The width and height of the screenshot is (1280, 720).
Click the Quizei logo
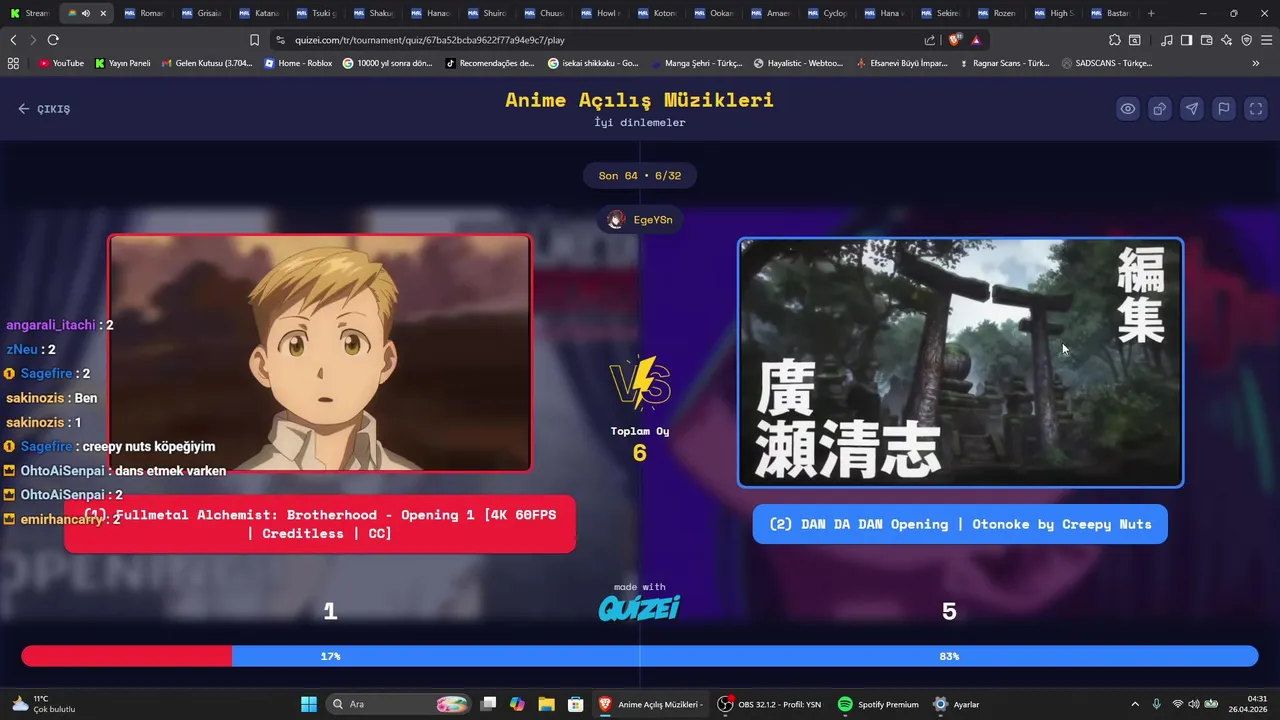[x=640, y=607]
